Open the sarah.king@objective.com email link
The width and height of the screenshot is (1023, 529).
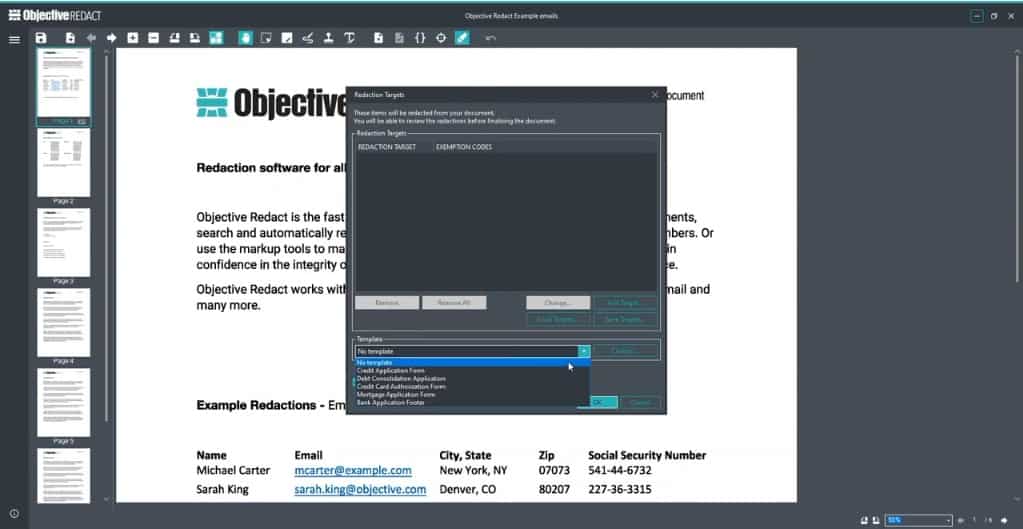pyautogui.click(x=360, y=489)
